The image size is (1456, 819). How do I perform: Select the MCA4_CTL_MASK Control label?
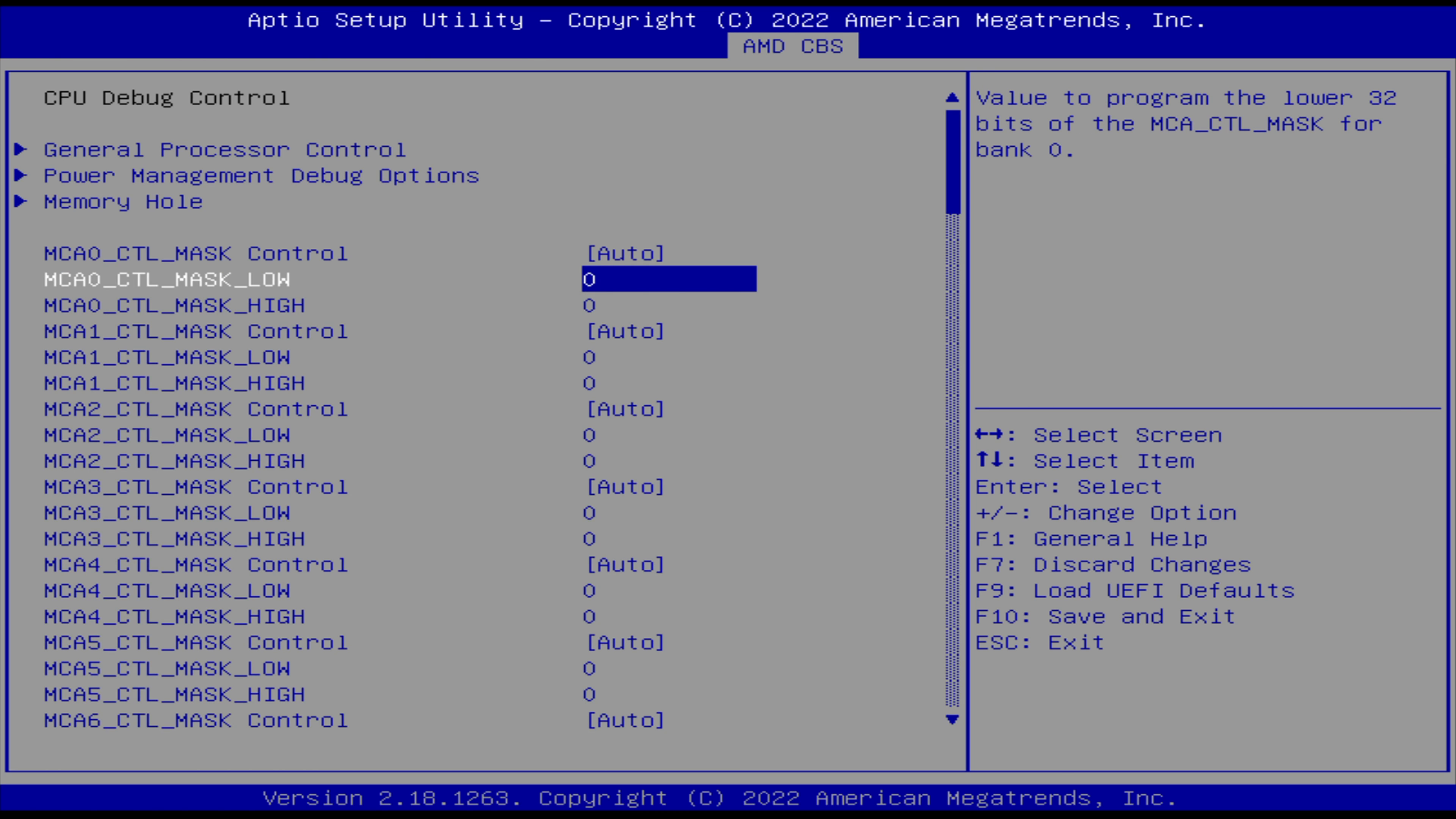(x=196, y=565)
